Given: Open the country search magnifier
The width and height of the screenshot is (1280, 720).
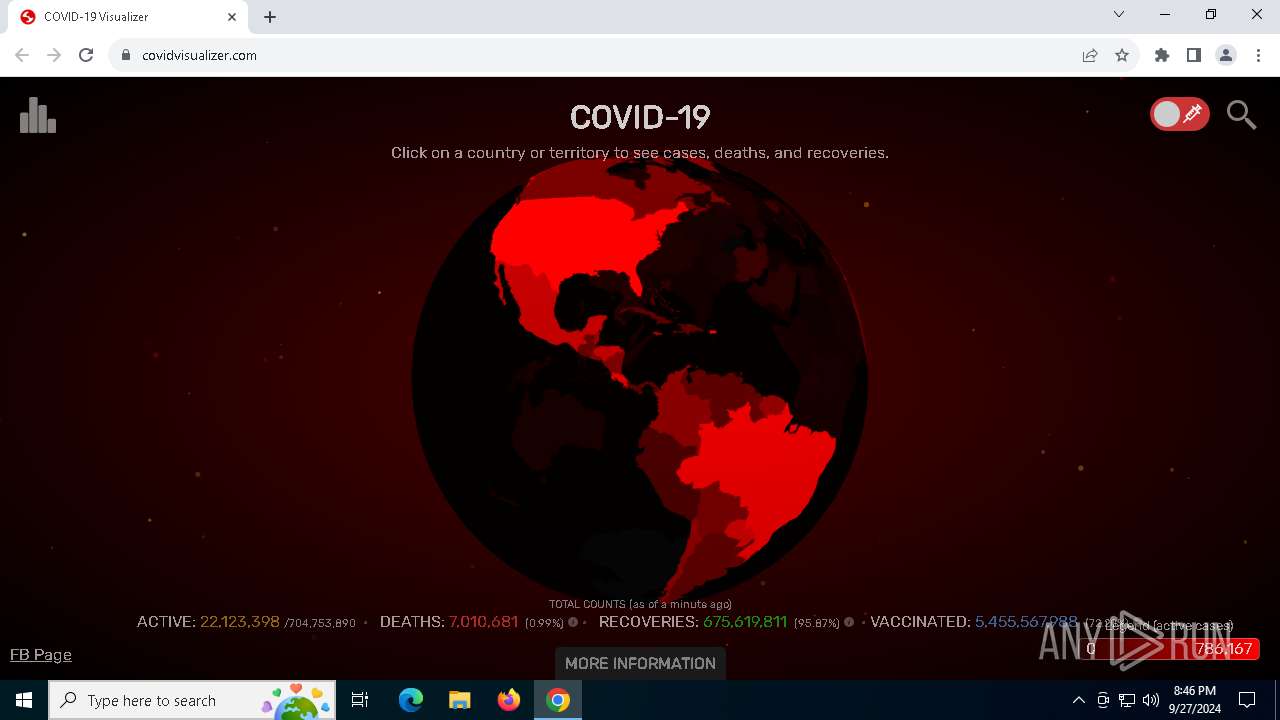Looking at the screenshot, I should (x=1241, y=115).
